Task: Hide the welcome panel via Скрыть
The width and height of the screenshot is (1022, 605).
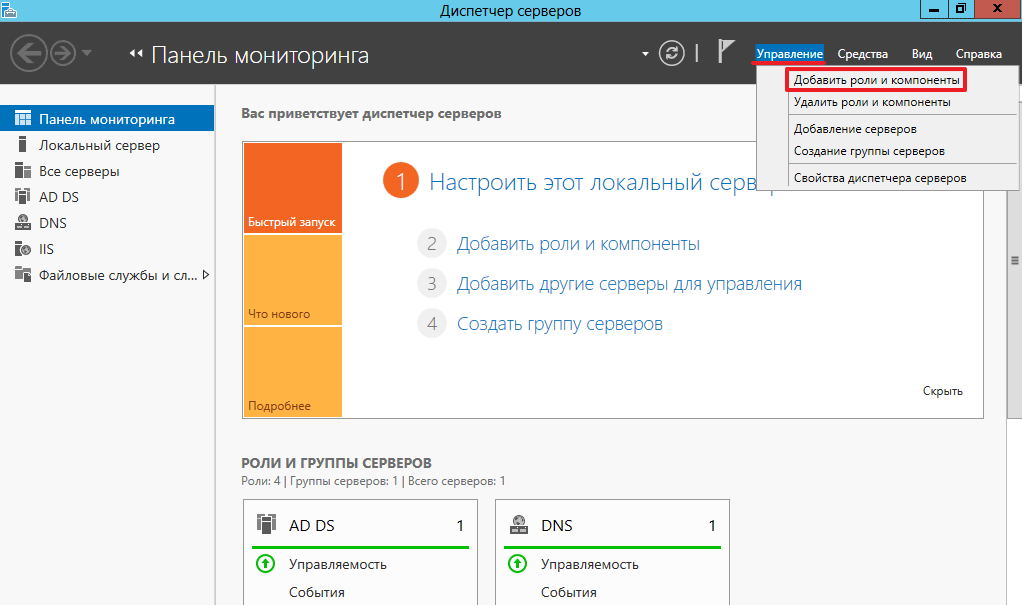Action: 942,391
